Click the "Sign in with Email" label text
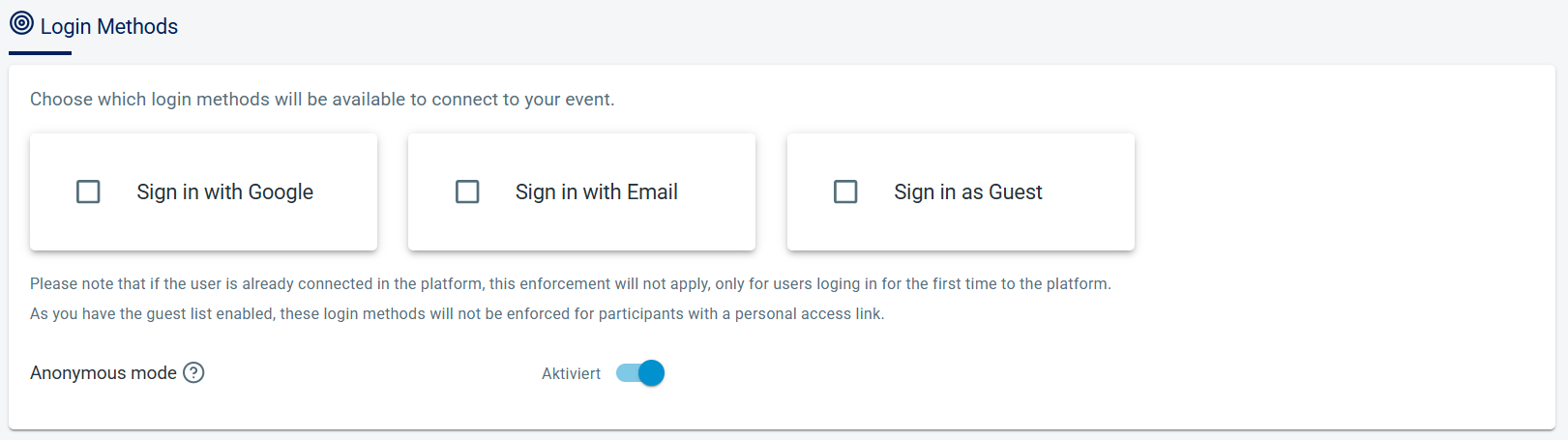Image resolution: width=1568 pixels, height=440 pixels. pyautogui.click(x=596, y=191)
